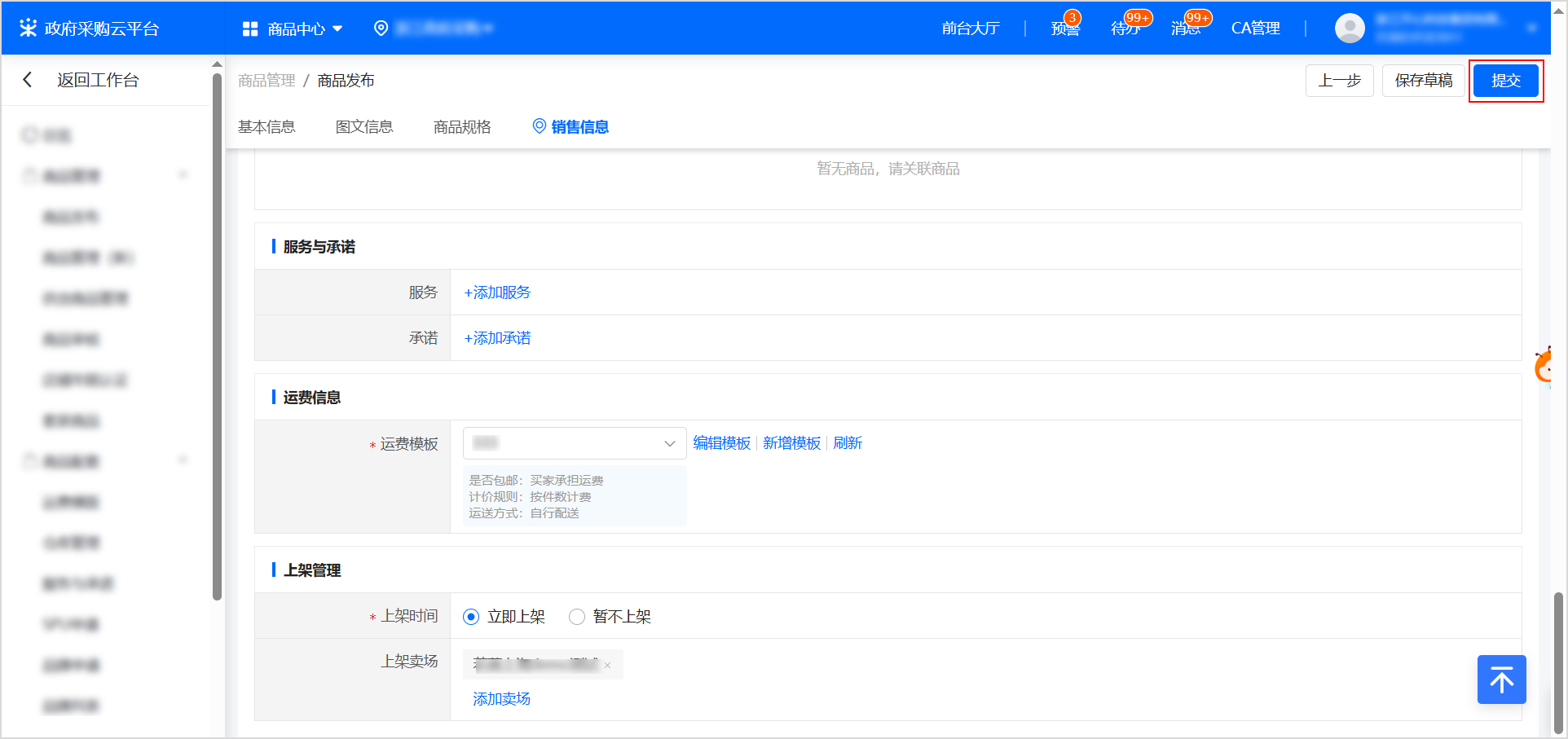The image size is (1568, 739).
Task: Open 预警 notifications with badge 3
Action: (x=1064, y=29)
